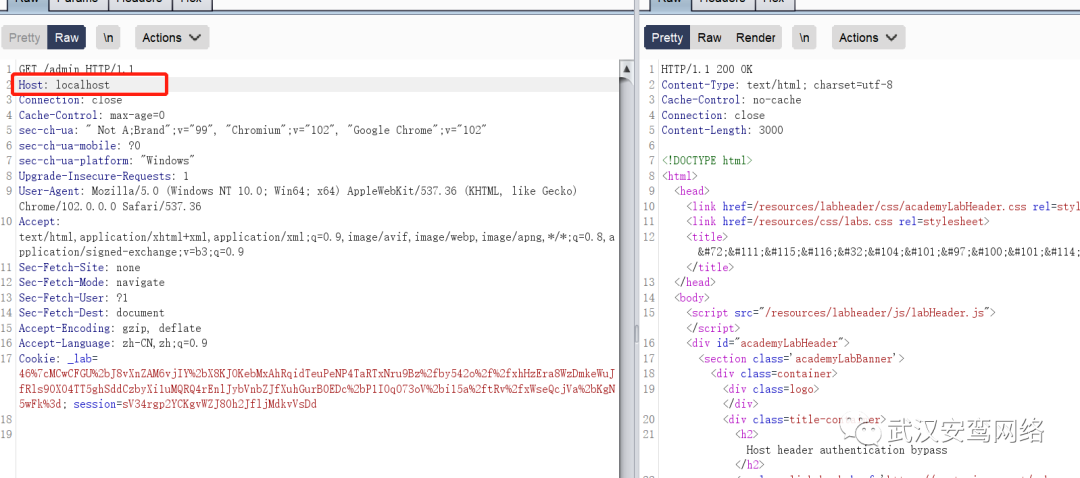
Task: Switch request view to Pretty
Action: pos(25,38)
